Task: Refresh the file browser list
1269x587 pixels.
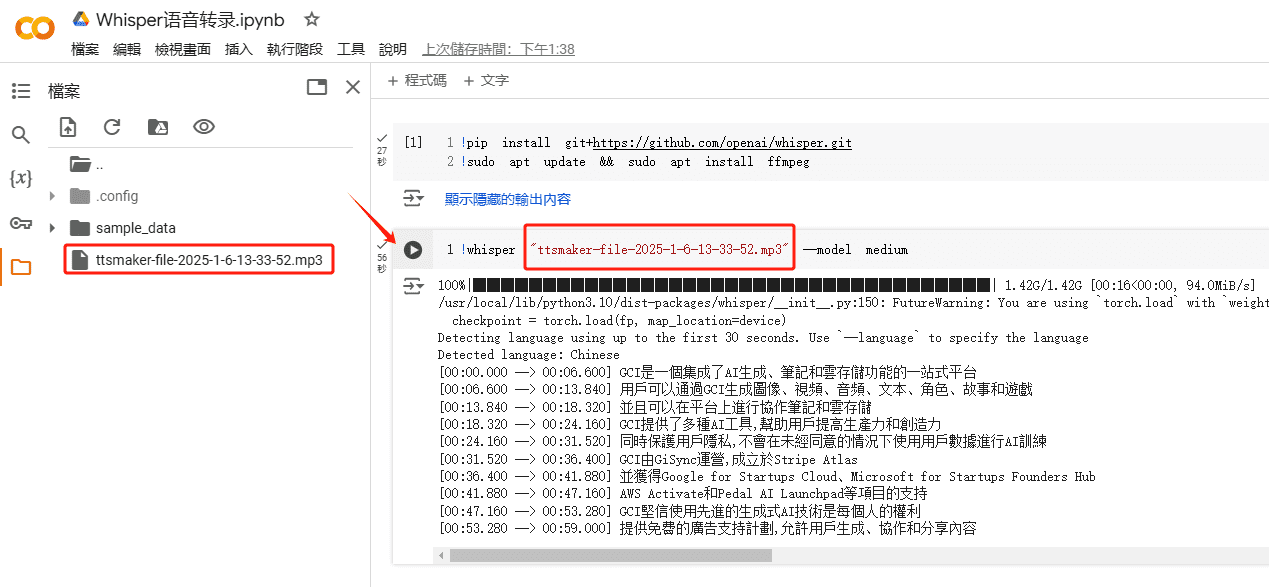Action: 112,127
